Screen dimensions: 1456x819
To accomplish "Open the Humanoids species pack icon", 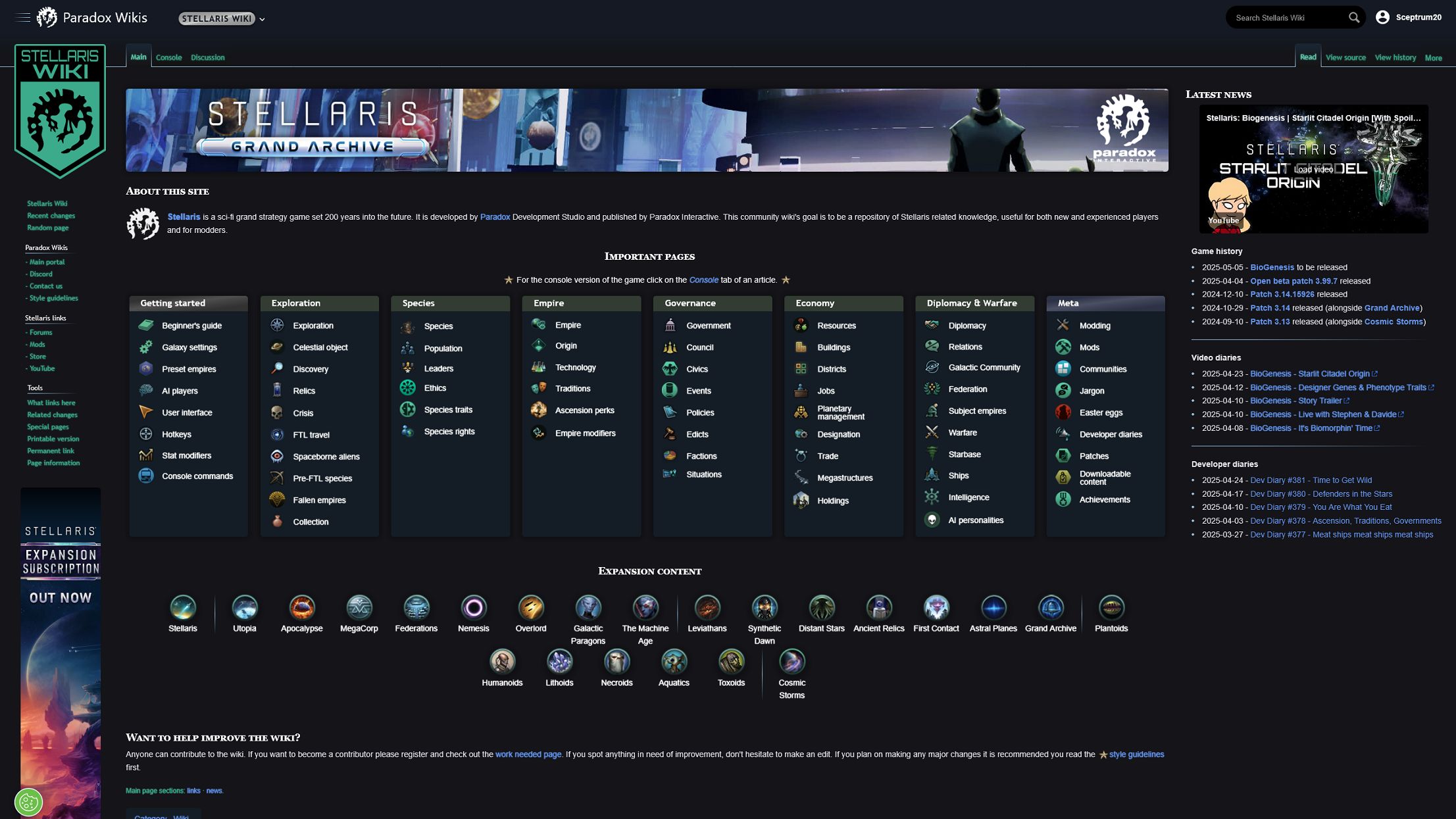I will [x=502, y=661].
